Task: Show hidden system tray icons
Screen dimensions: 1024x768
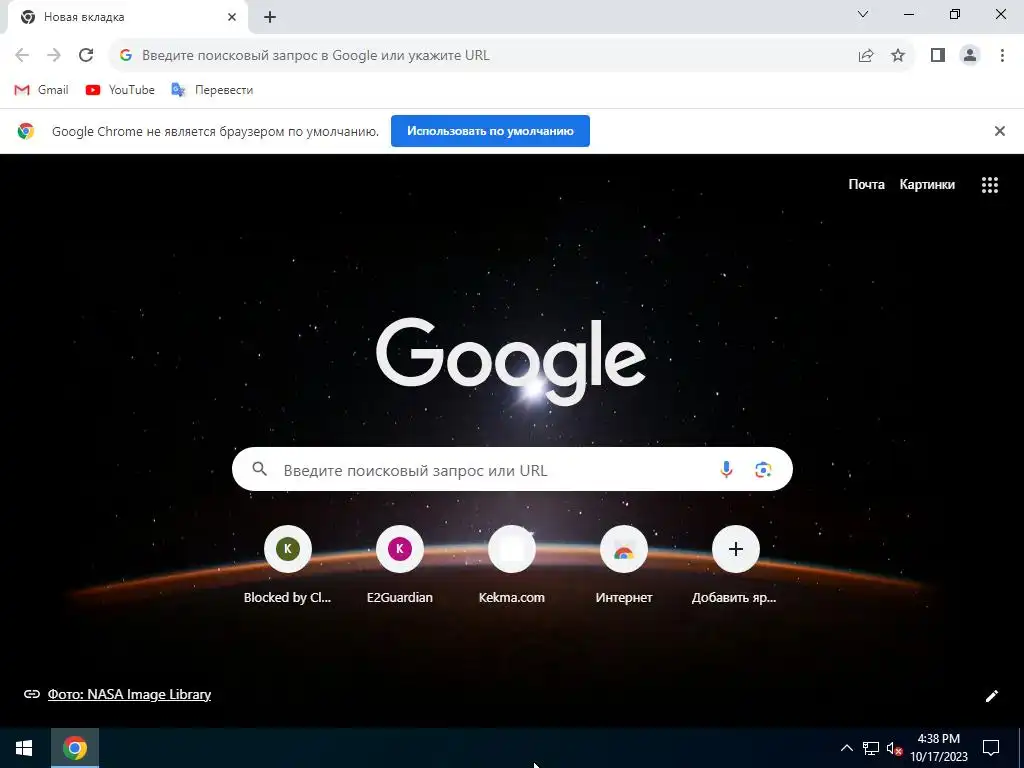Action: pos(846,748)
